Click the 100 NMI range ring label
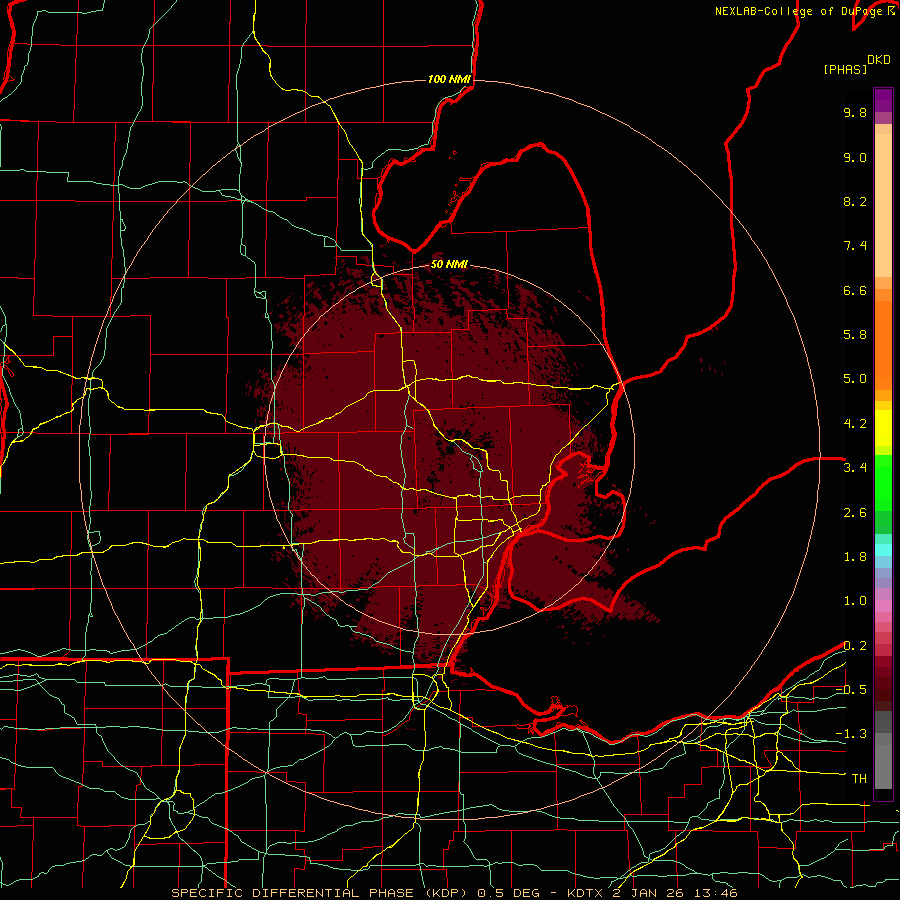900x900 pixels. coord(449,79)
